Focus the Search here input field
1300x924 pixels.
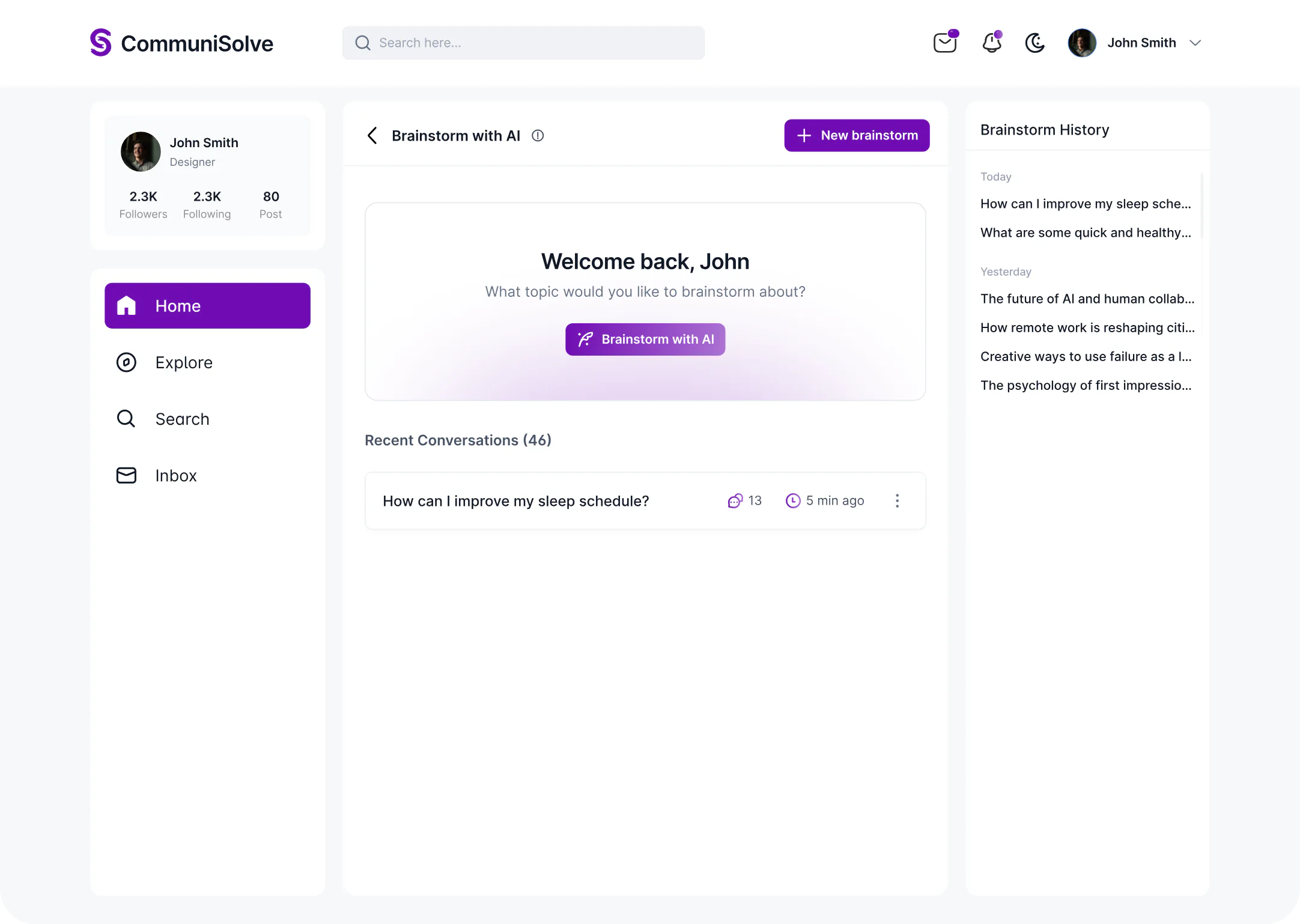[523, 43]
